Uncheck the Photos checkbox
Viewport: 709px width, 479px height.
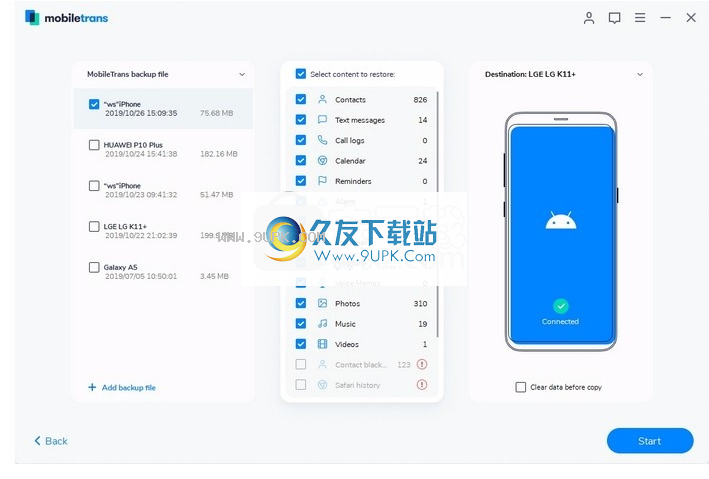coord(301,303)
